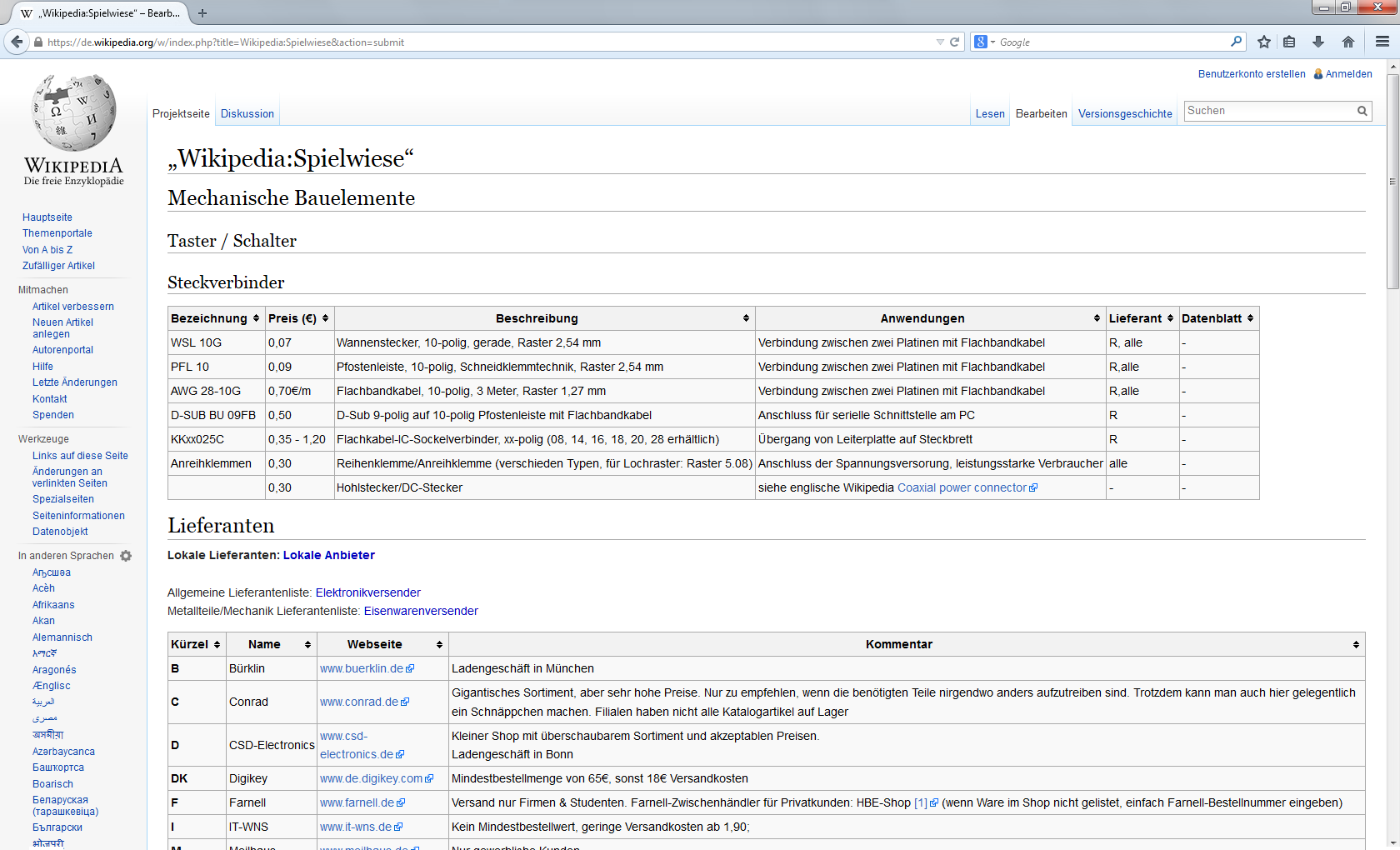This screenshot has width=1400, height=850.
Task: Click the vertical page scrollbar thumb
Action: point(1392,182)
